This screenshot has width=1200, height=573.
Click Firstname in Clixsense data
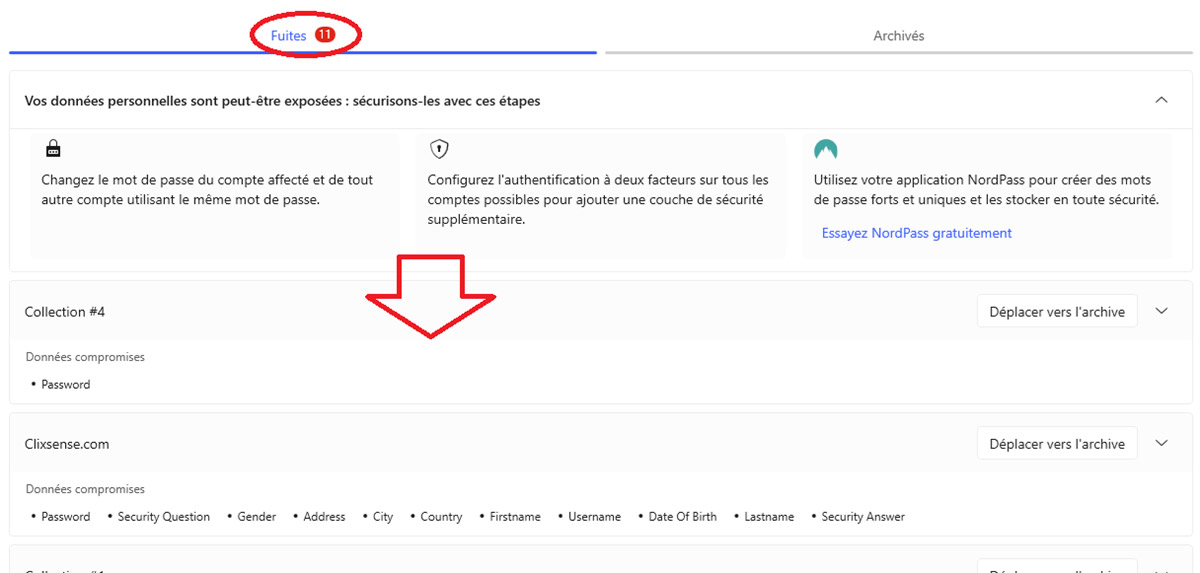(x=515, y=517)
